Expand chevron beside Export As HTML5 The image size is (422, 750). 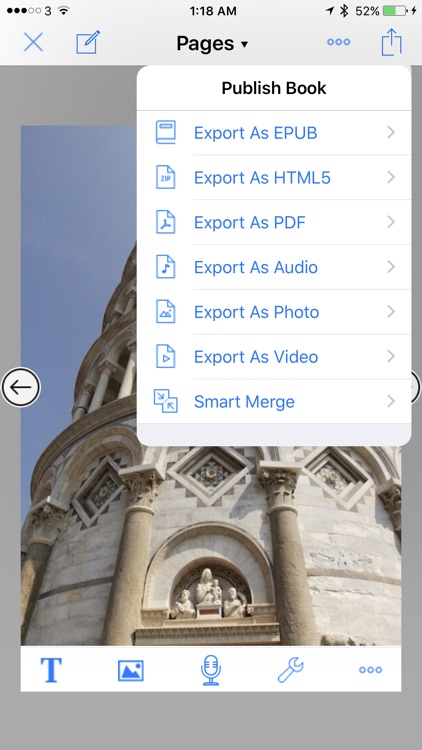391,177
